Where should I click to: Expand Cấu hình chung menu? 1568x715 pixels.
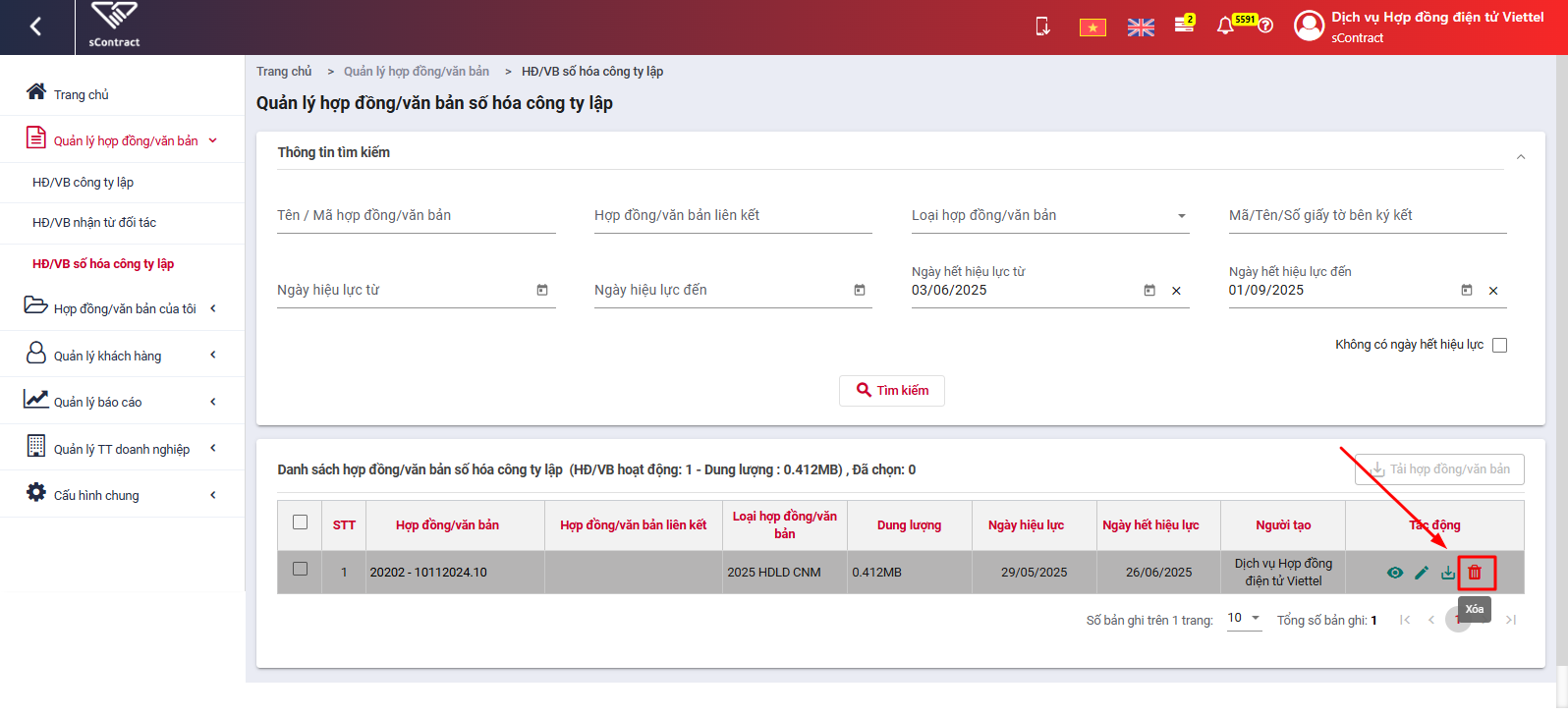point(122,494)
